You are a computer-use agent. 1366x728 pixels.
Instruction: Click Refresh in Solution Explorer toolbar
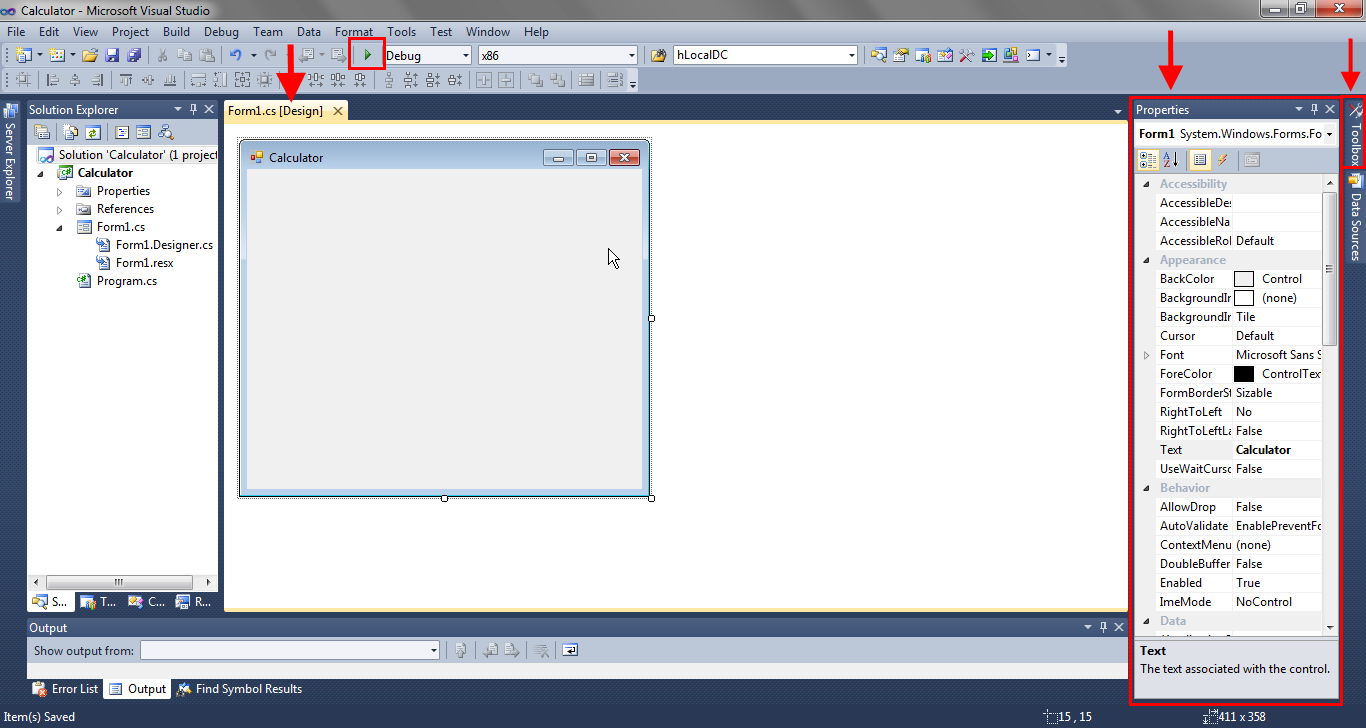point(93,131)
